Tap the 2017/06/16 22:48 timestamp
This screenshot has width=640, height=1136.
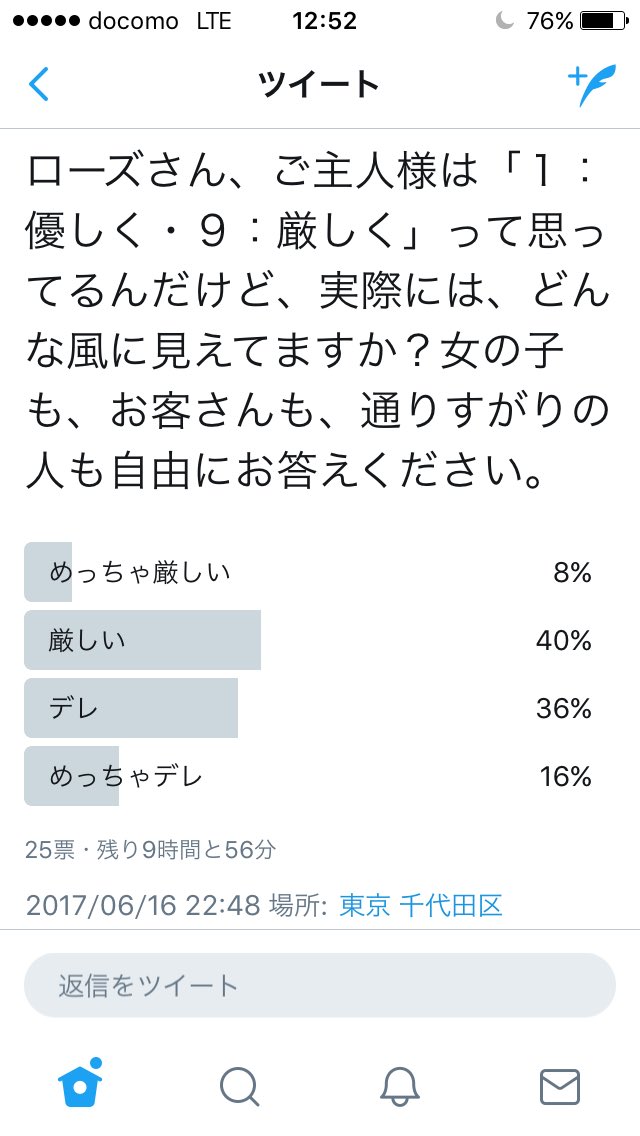143,906
